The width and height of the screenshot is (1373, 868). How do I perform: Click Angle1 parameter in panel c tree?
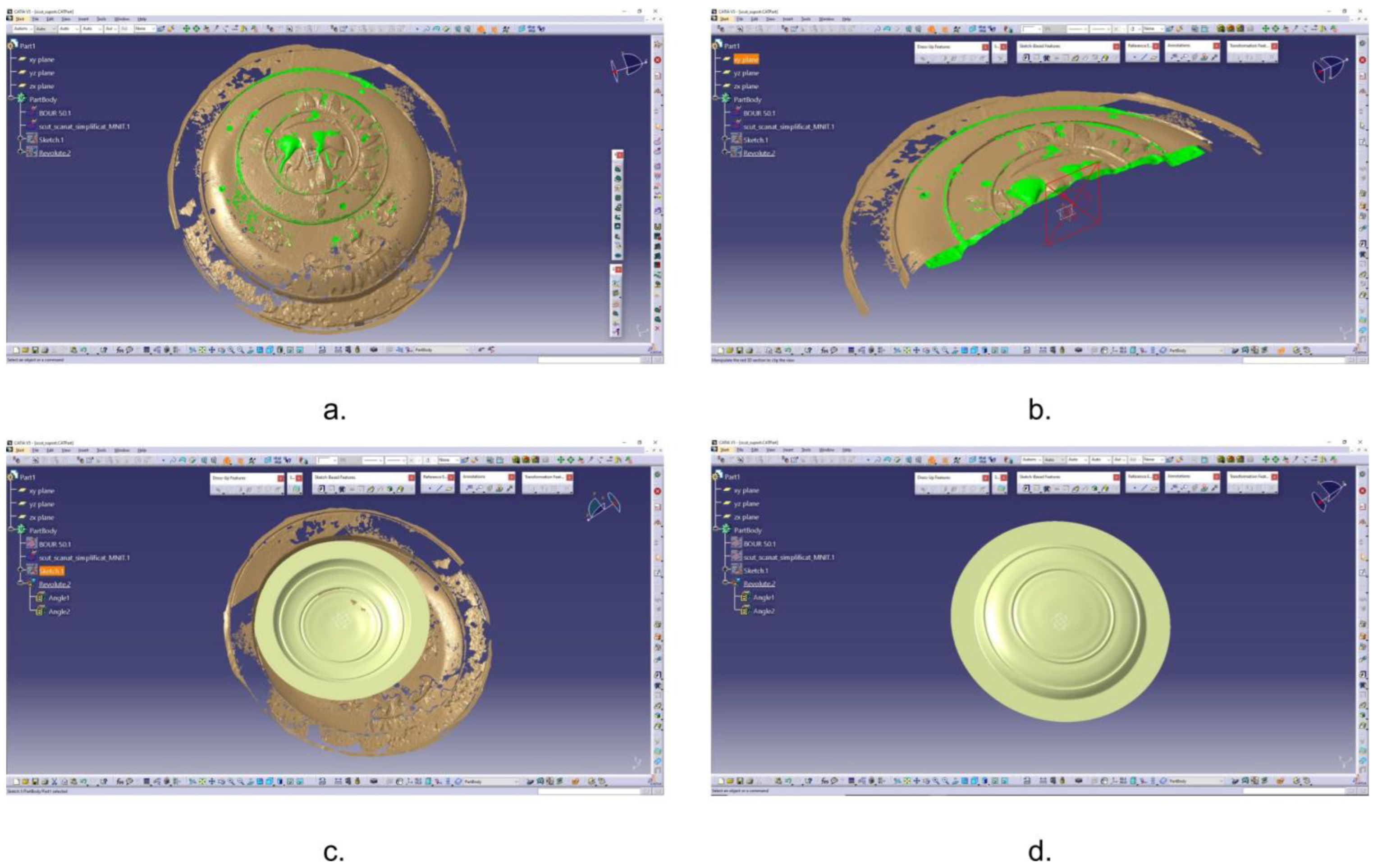tap(59, 598)
